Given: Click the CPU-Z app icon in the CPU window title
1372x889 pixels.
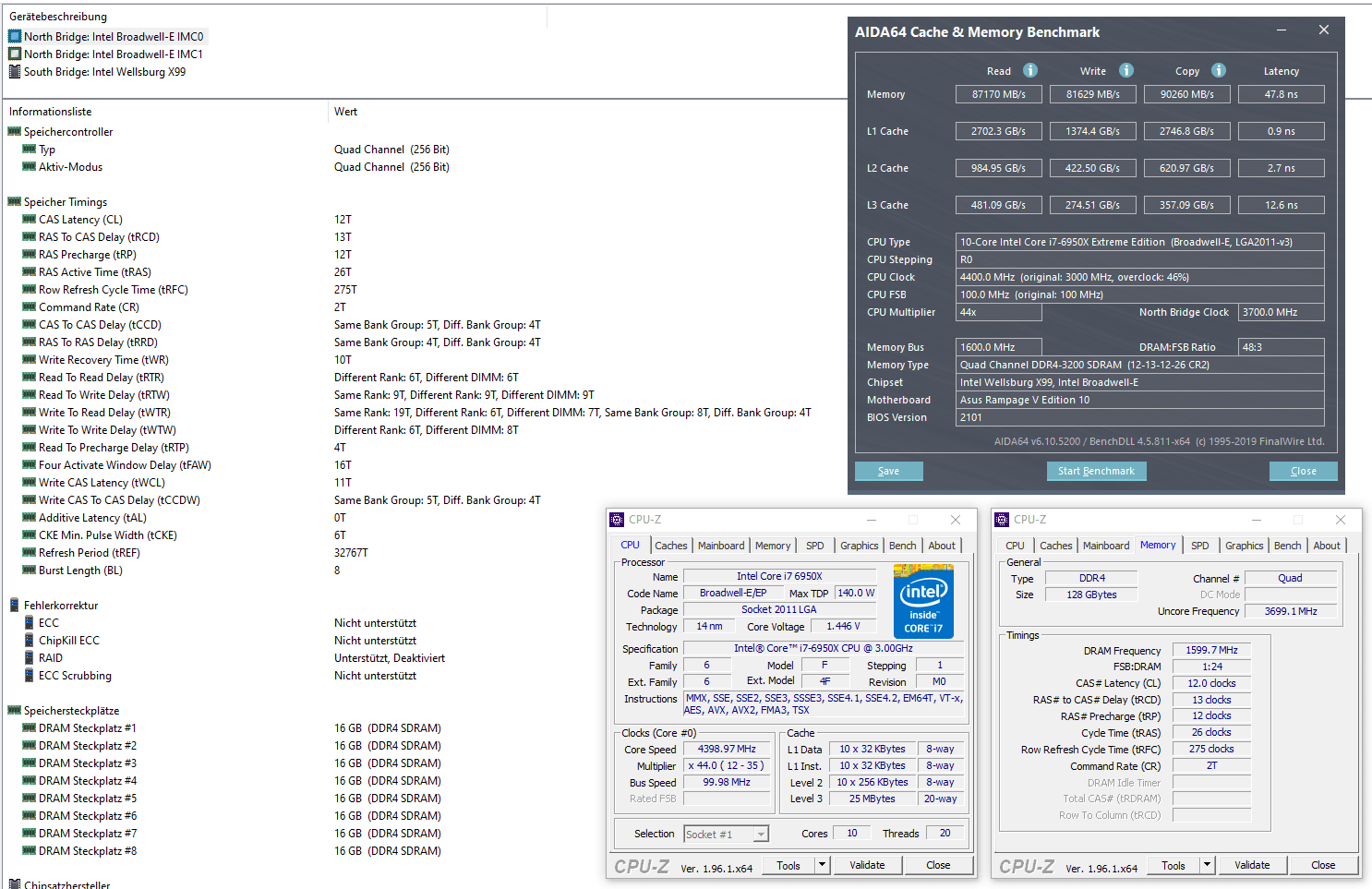Looking at the screenshot, I should 618,520.
